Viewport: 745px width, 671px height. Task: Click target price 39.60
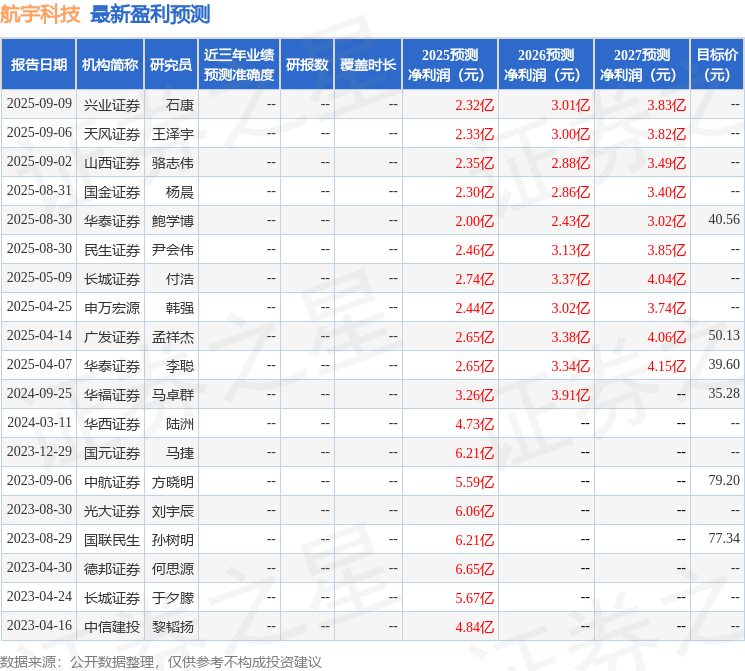[724, 364]
